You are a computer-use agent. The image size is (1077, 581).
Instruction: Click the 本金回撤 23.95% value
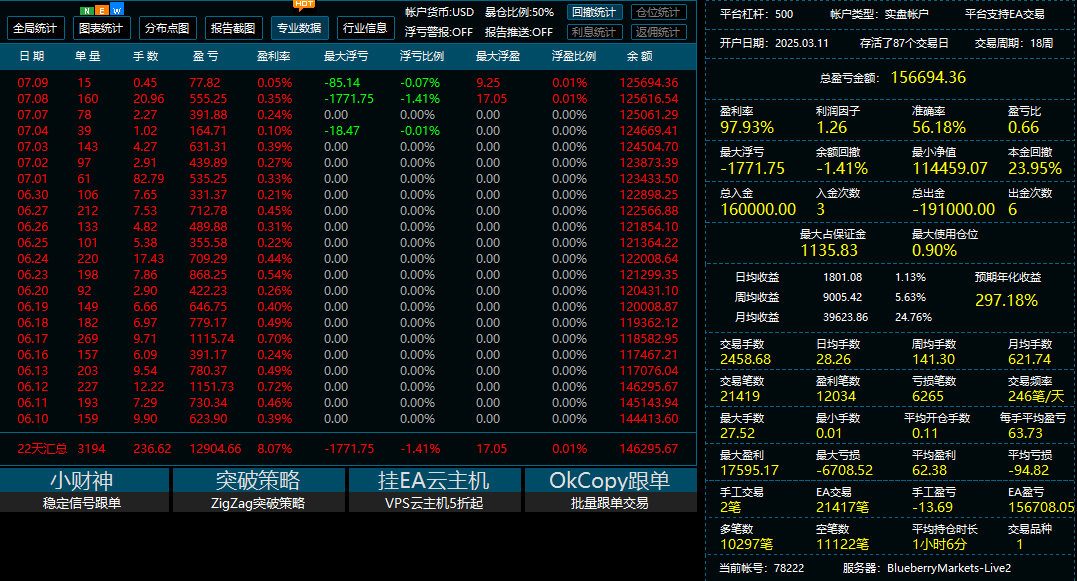point(1034,168)
